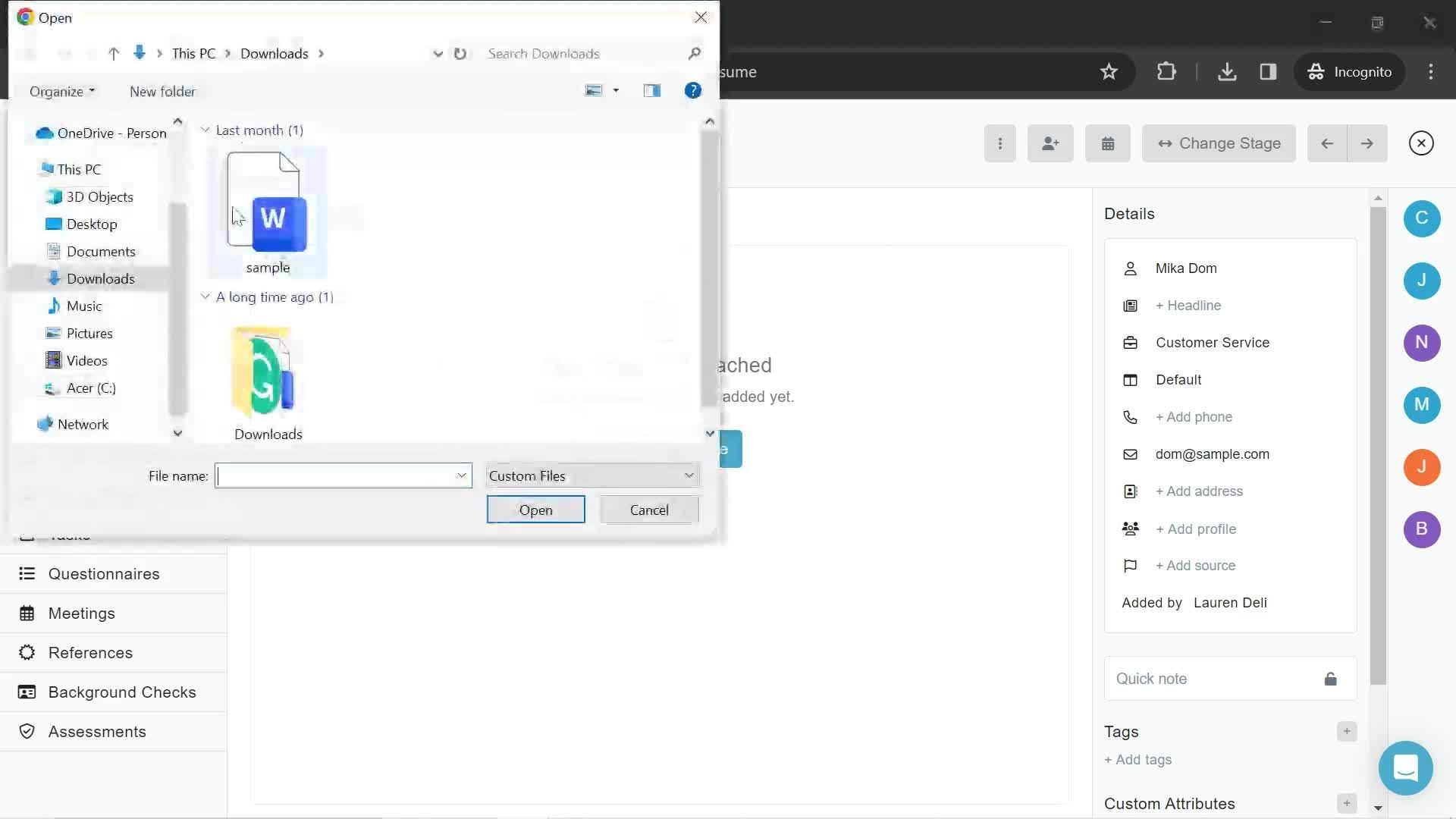The image size is (1456, 819).
Task: Select the Downloads folder in sidebar
Action: click(100, 278)
